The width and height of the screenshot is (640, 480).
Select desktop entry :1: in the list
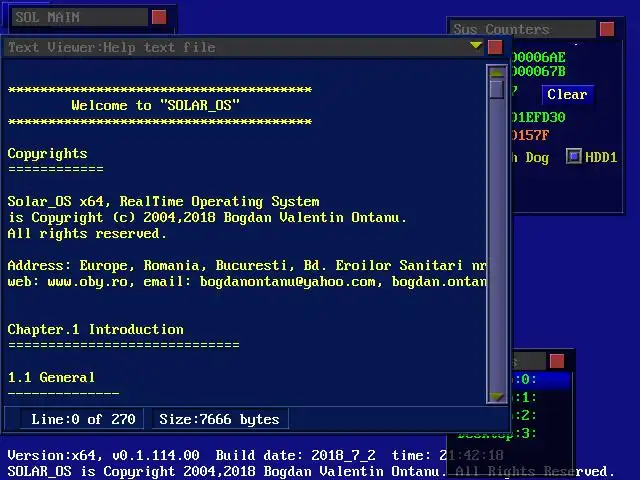542,397
